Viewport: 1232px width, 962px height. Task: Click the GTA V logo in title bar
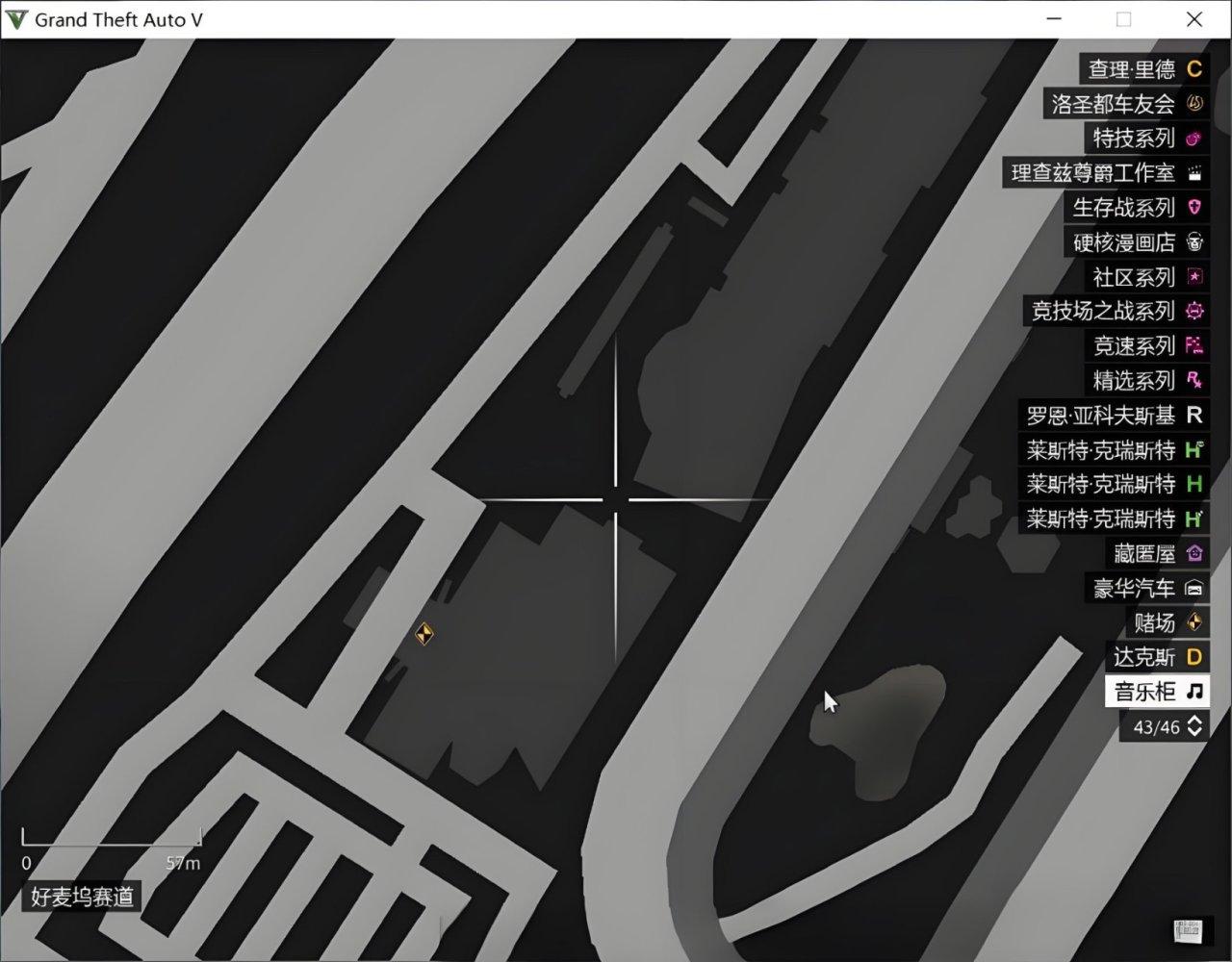pyautogui.click(x=16, y=19)
